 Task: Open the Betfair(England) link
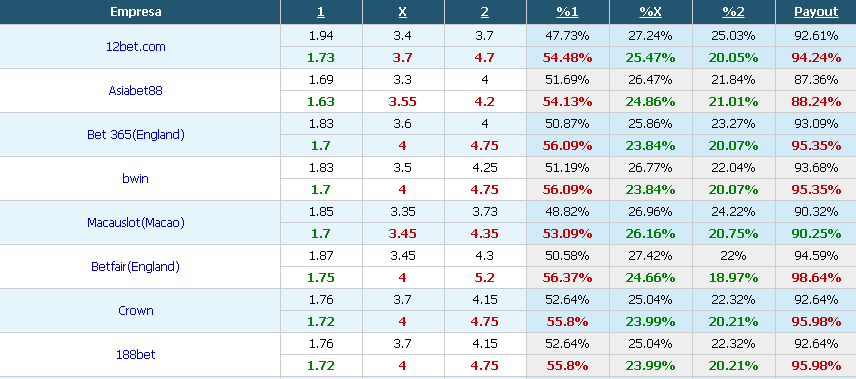(x=135, y=267)
